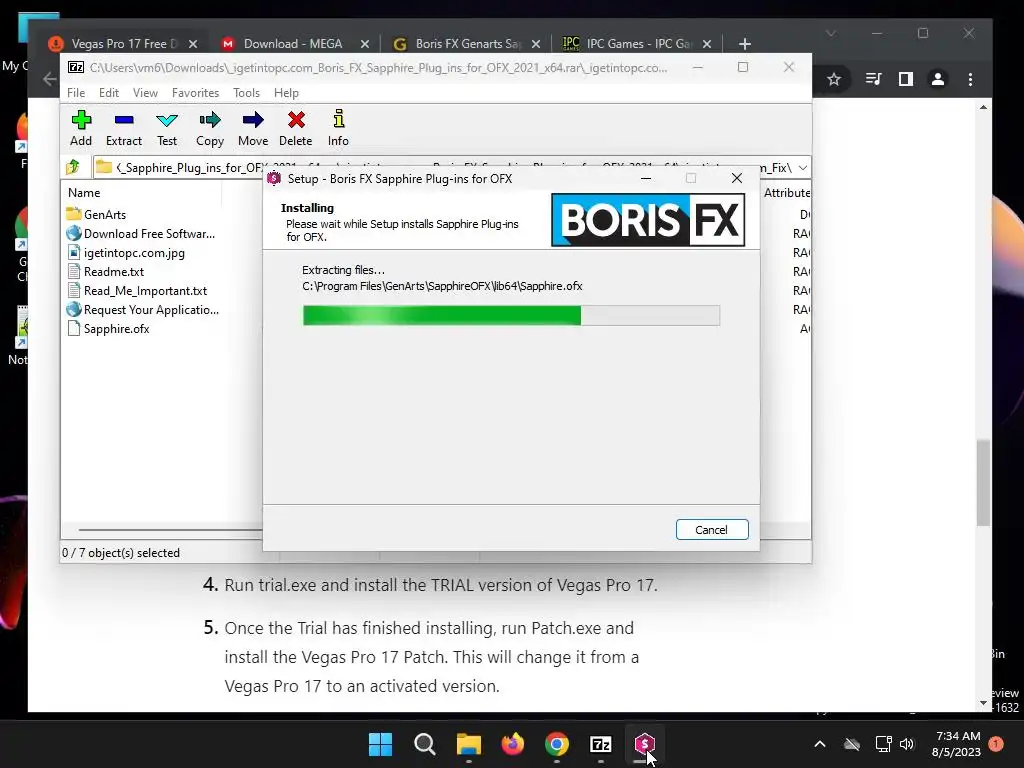Open the Tools menu in 7-Zip
This screenshot has height=768, width=1024.
(246, 93)
